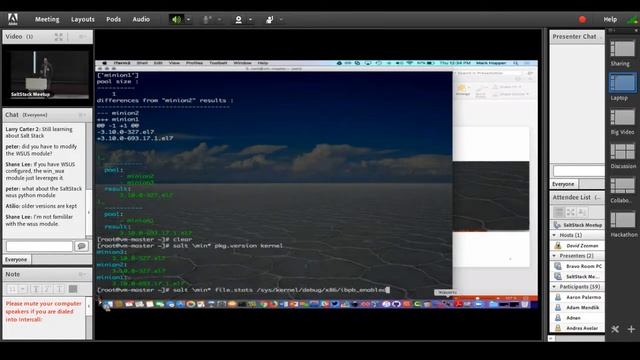Click the send chat message button
The image size is (640, 360).
click(x=82, y=246)
